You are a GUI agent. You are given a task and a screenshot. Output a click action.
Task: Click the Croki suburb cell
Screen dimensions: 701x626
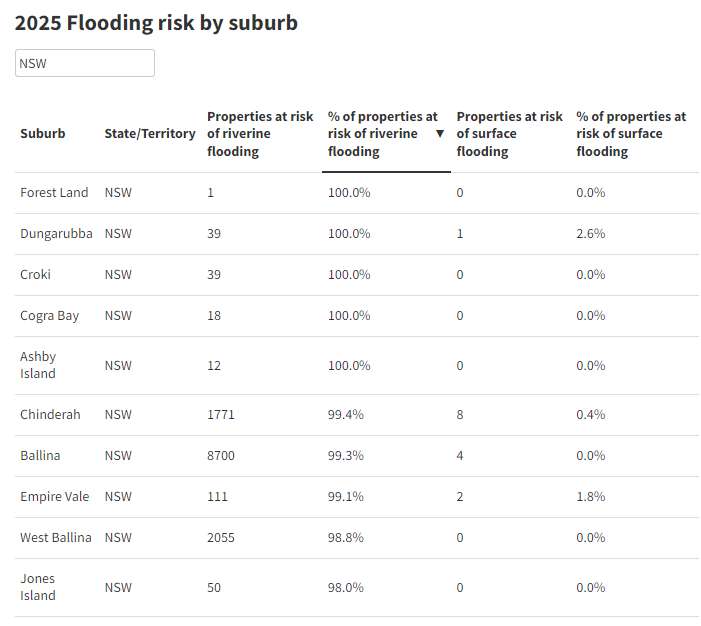coord(35,275)
